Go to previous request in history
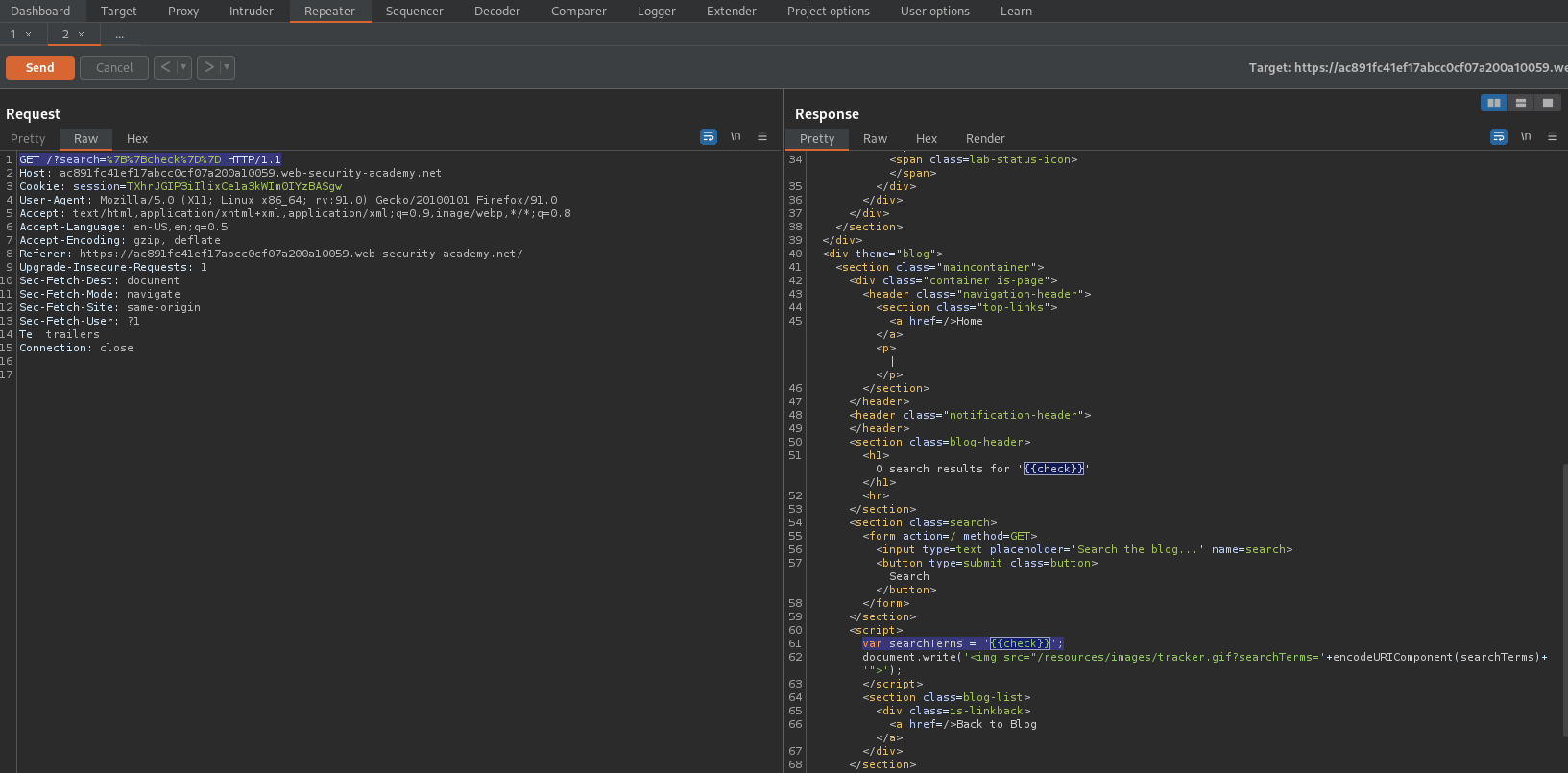 pyautogui.click(x=166, y=67)
